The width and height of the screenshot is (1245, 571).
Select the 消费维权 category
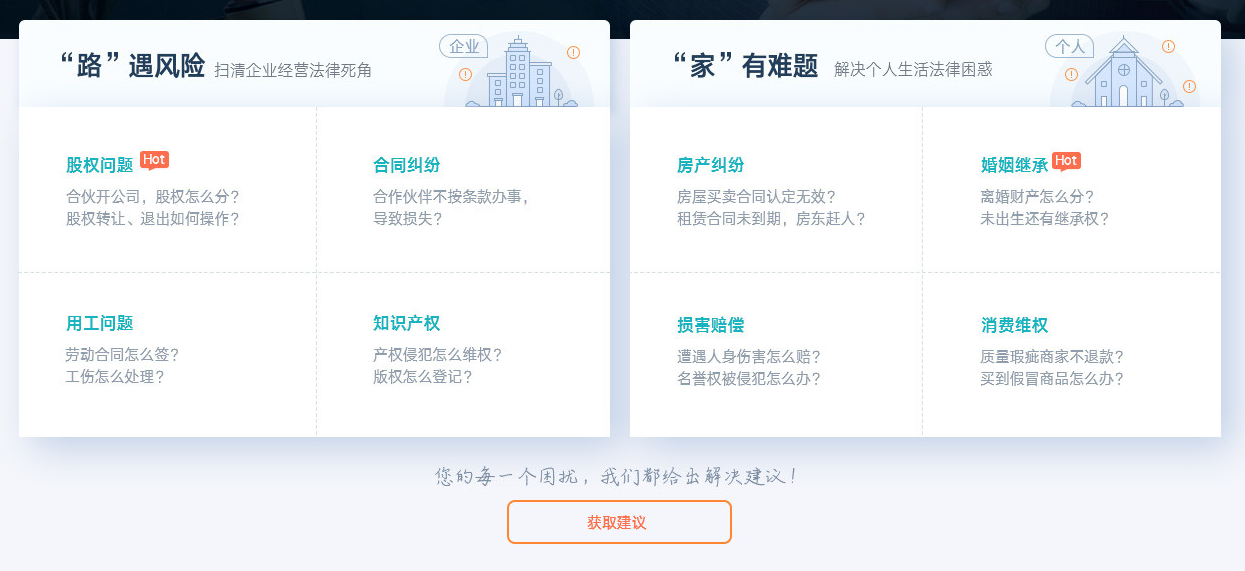point(1014,325)
